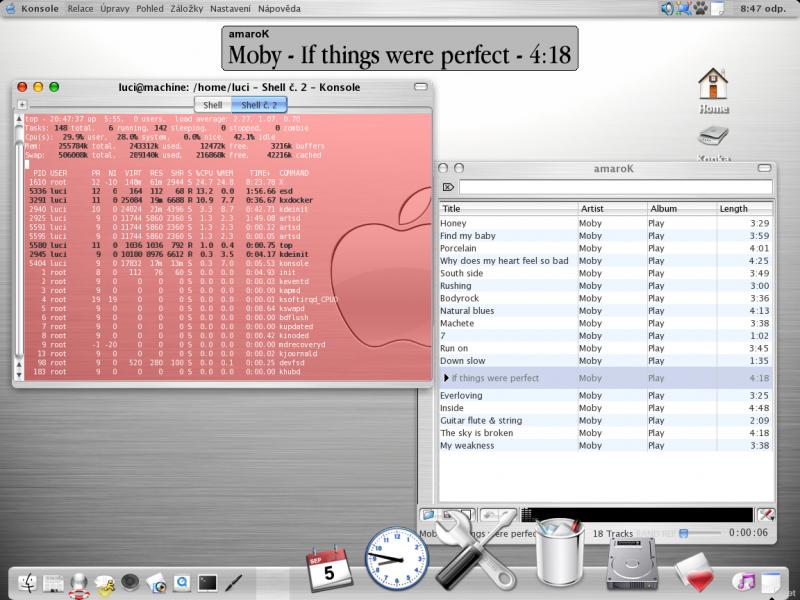The image size is (800, 600).
Task: Open the newspaper icon in the dock
Action: (53, 583)
